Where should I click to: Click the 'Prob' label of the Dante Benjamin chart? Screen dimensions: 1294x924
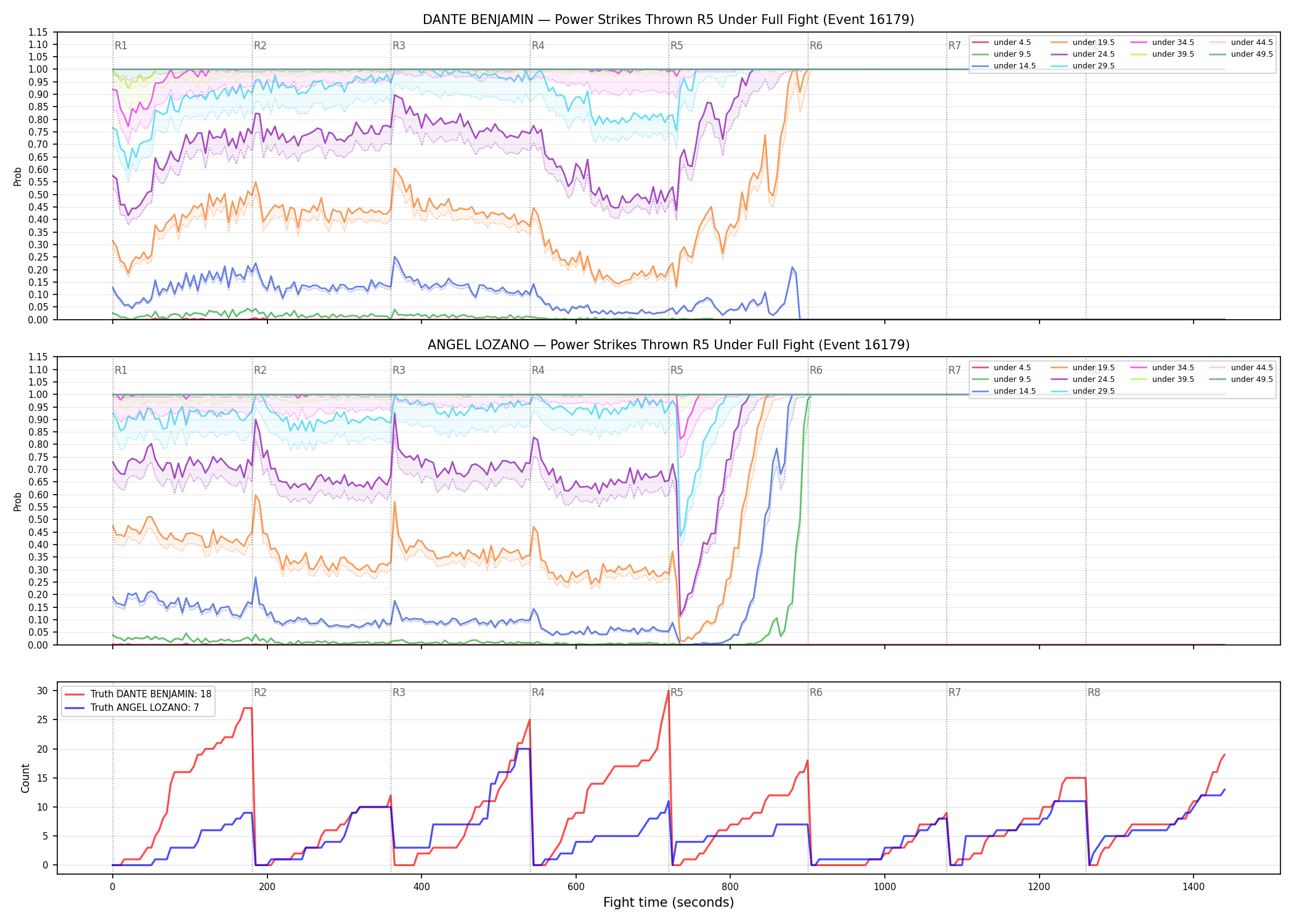tap(18, 176)
